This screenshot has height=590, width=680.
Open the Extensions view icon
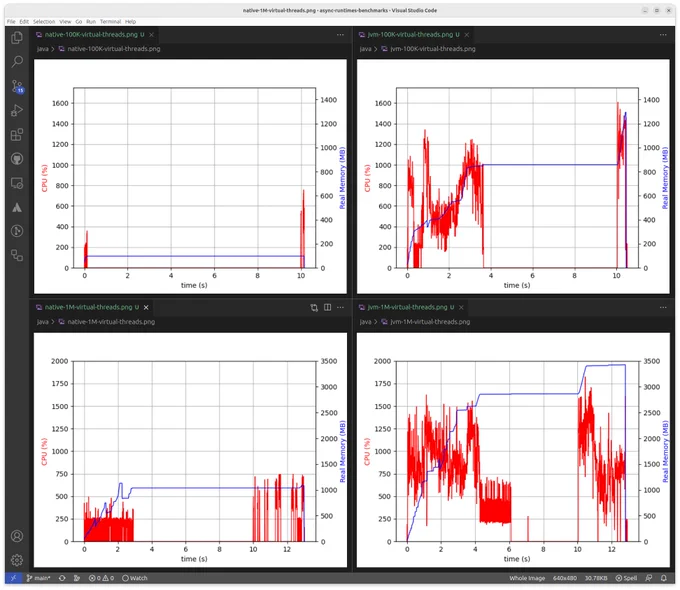pyautogui.click(x=17, y=134)
